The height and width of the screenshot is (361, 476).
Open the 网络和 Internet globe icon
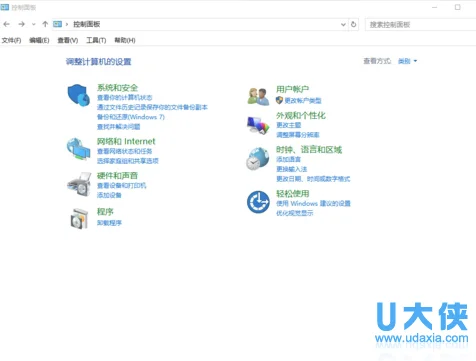pyautogui.click(x=79, y=149)
